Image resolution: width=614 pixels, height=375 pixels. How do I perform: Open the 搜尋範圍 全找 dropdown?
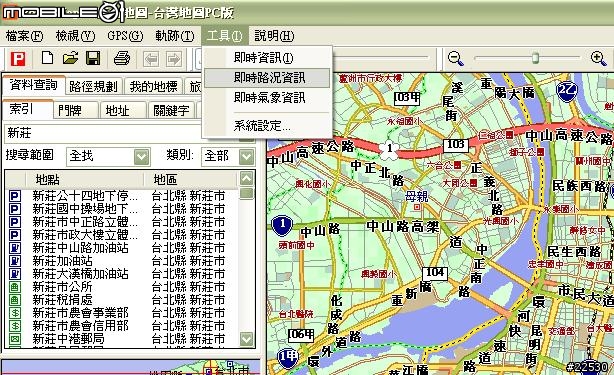(x=141, y=157)
